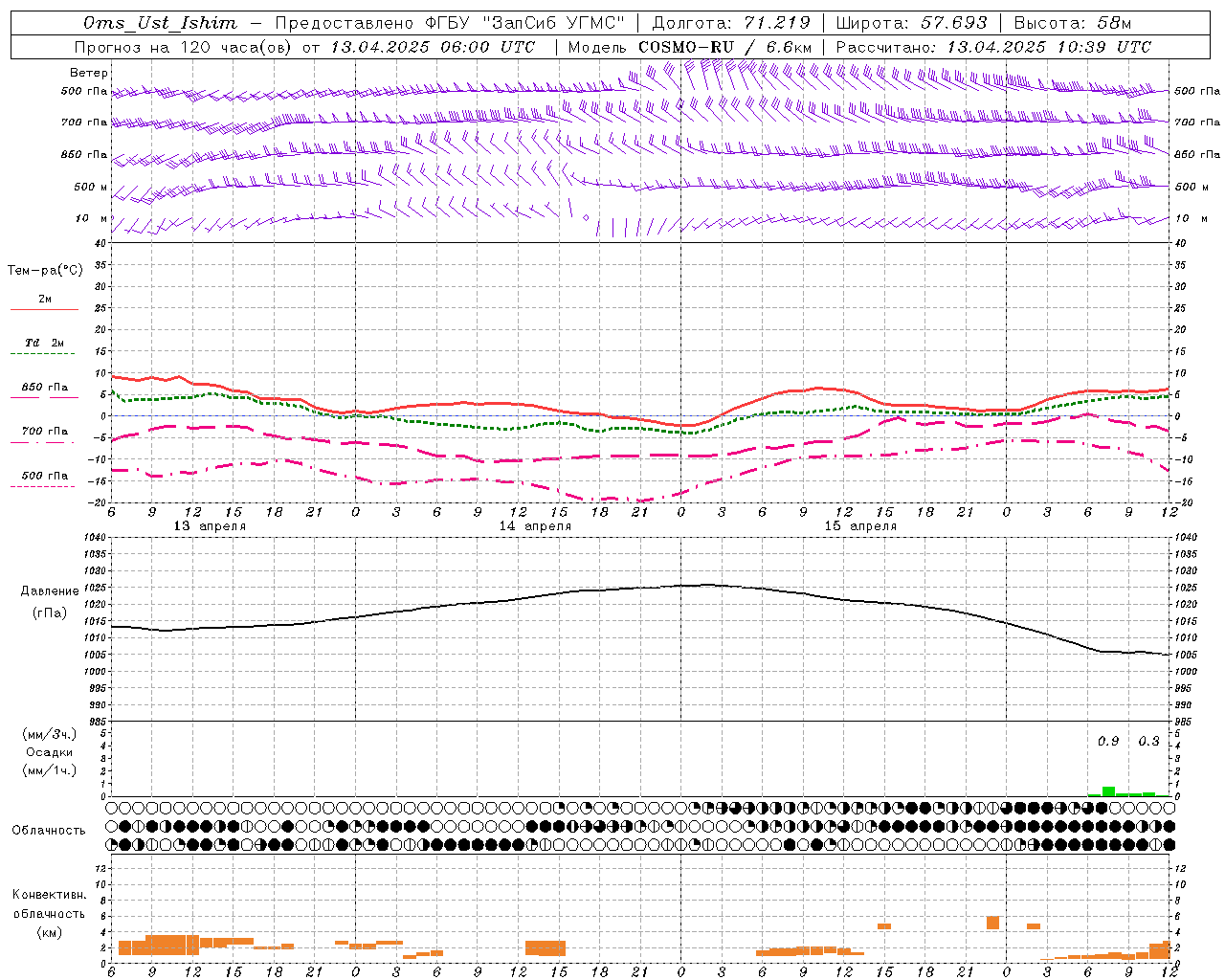
Task: Click the tallest green precipitation bar
Action: (x=1108, y=791)
